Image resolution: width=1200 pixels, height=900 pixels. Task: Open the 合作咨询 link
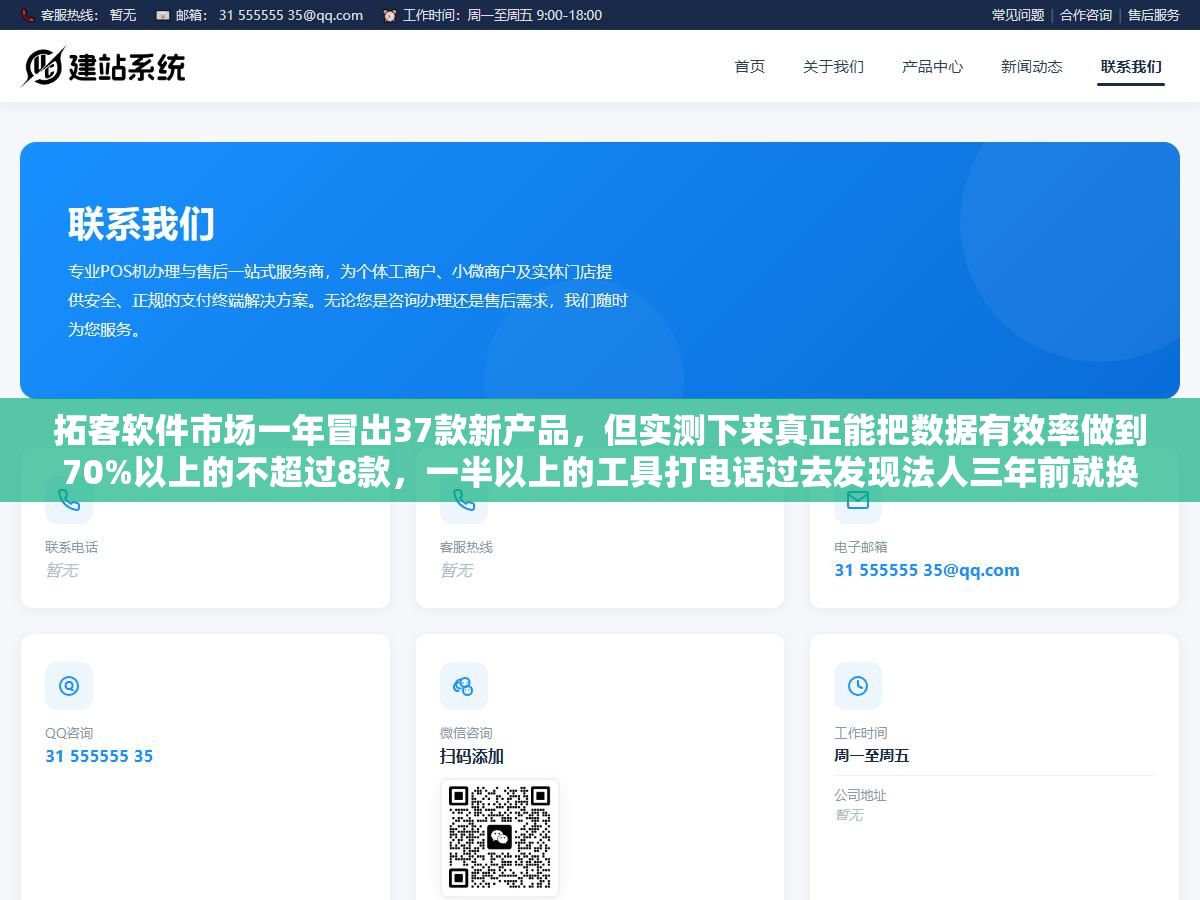[x=1086, y=15]
